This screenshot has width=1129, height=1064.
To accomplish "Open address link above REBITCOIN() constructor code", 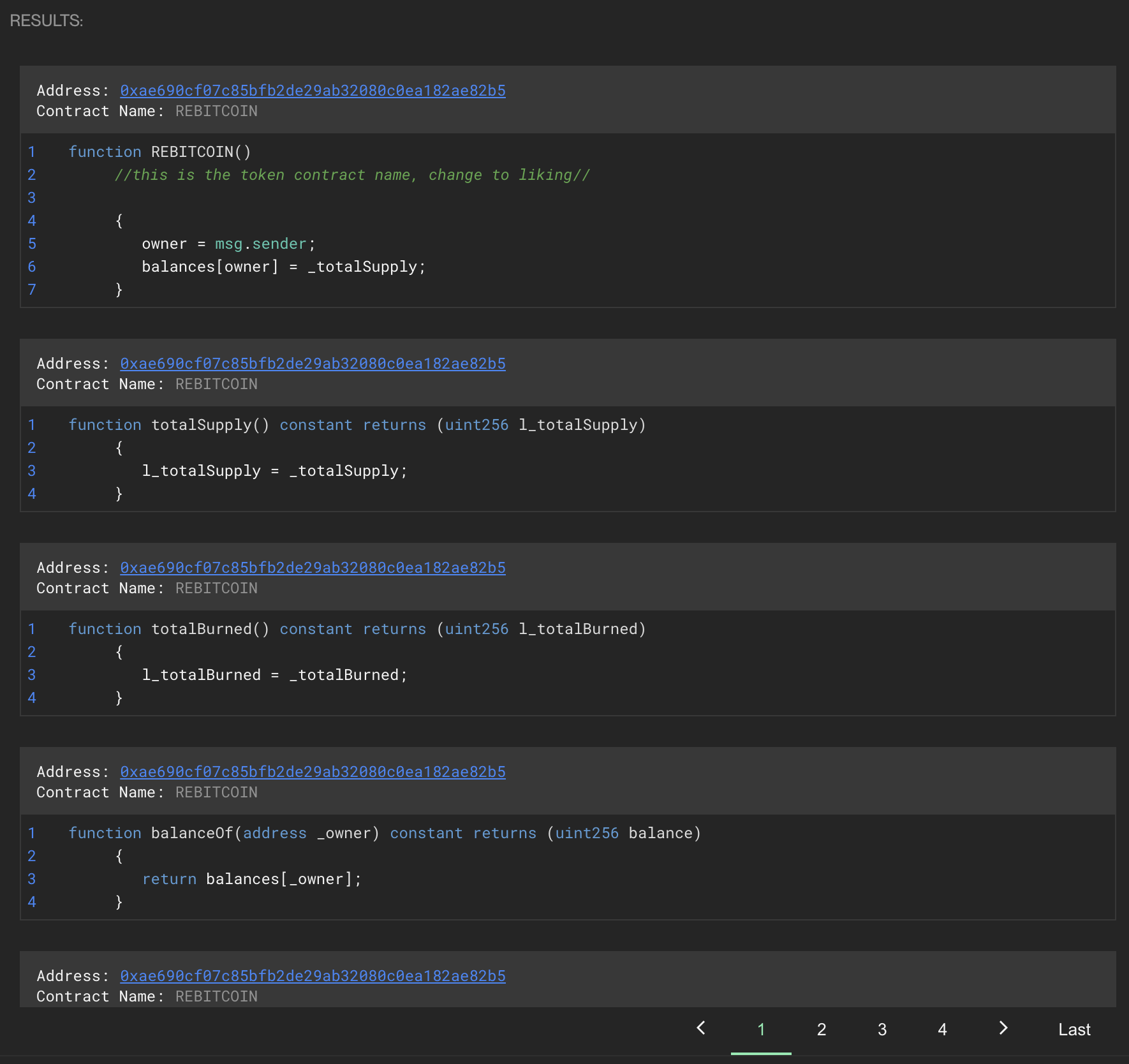I will 313,91.
